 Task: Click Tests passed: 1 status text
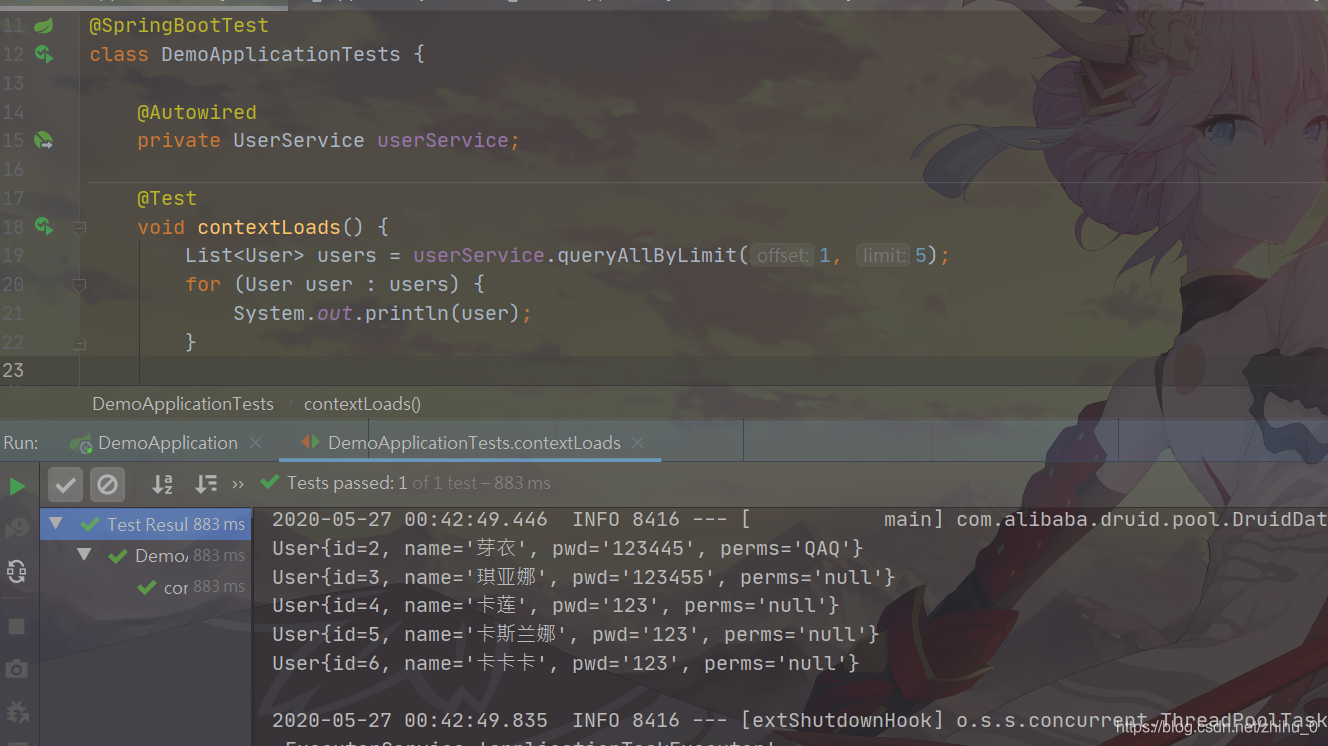347,483
